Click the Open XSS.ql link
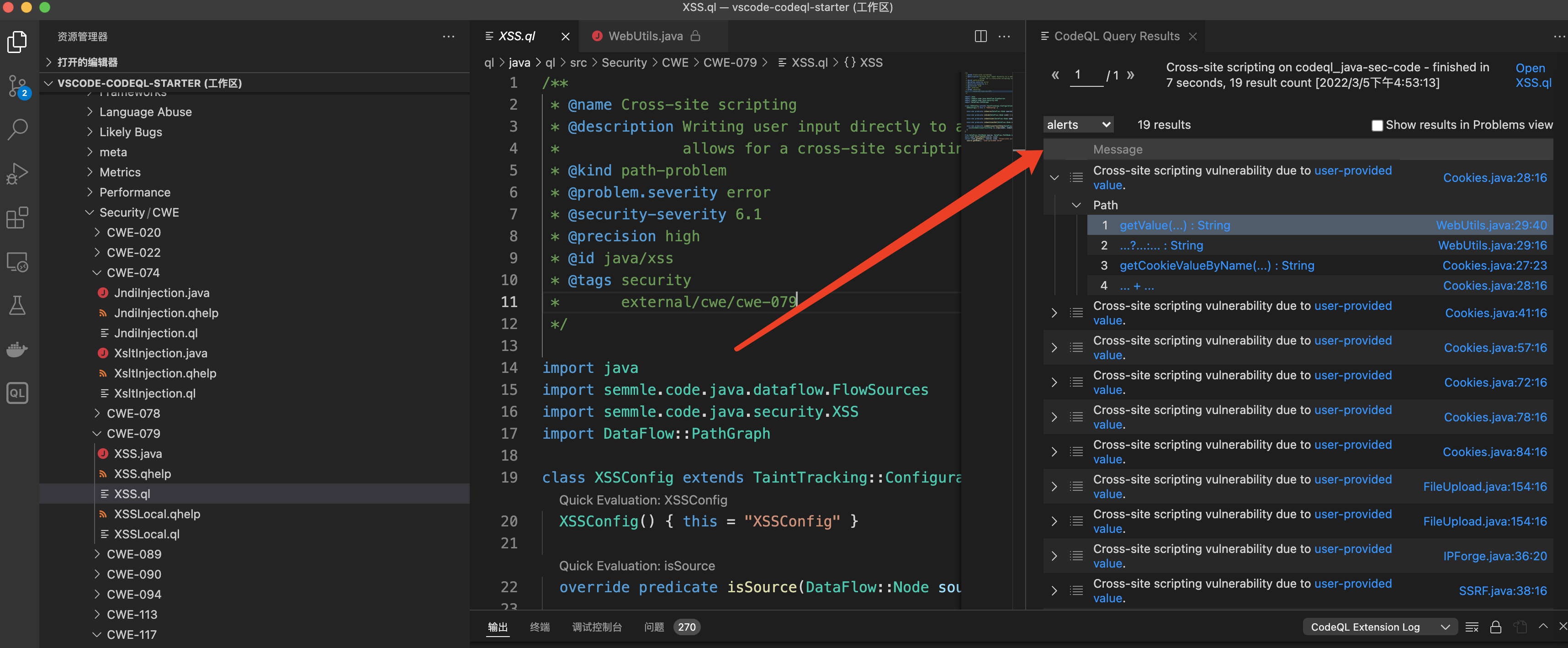 [x=1533, y=75]
